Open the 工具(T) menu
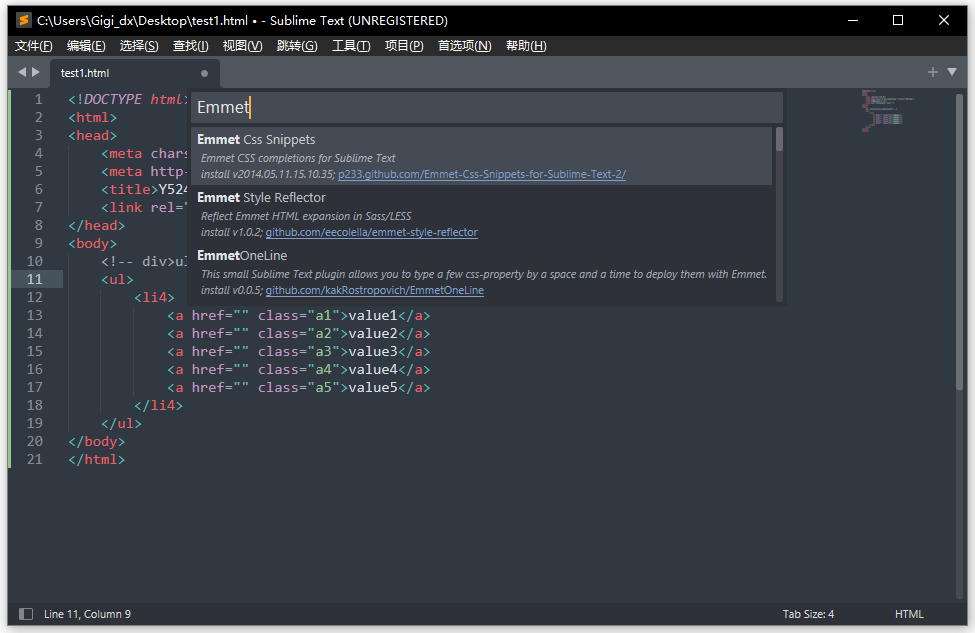 point(351,46)
